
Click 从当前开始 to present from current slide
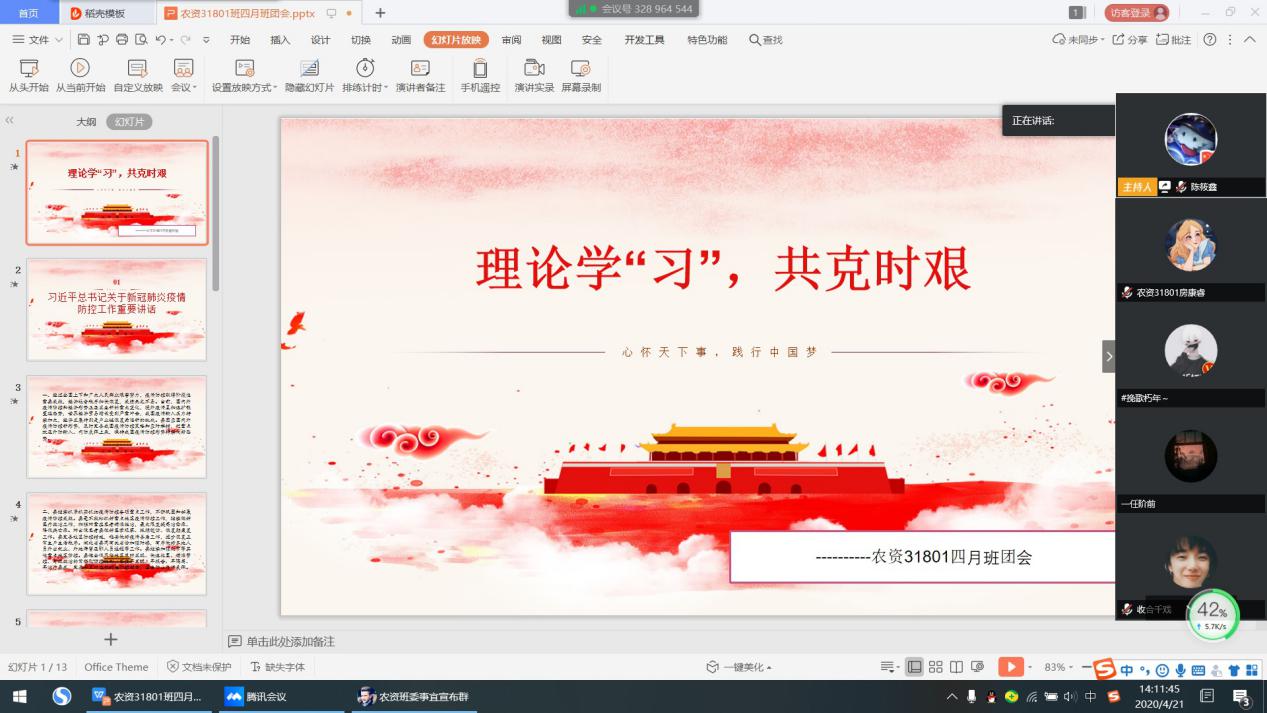[80, 75]
